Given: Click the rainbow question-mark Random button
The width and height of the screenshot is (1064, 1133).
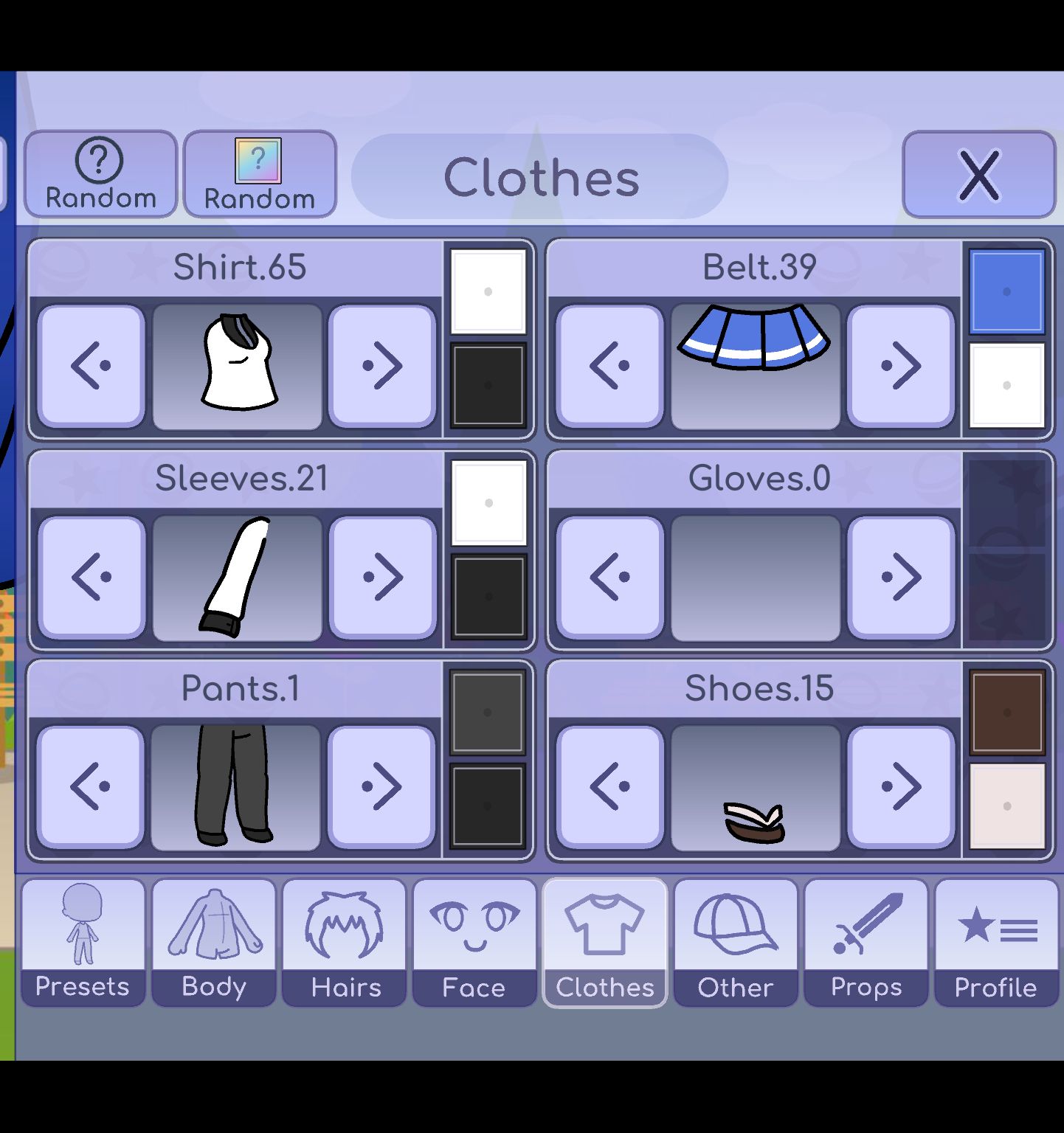Looking at the screenshot, I should (260, 174).
